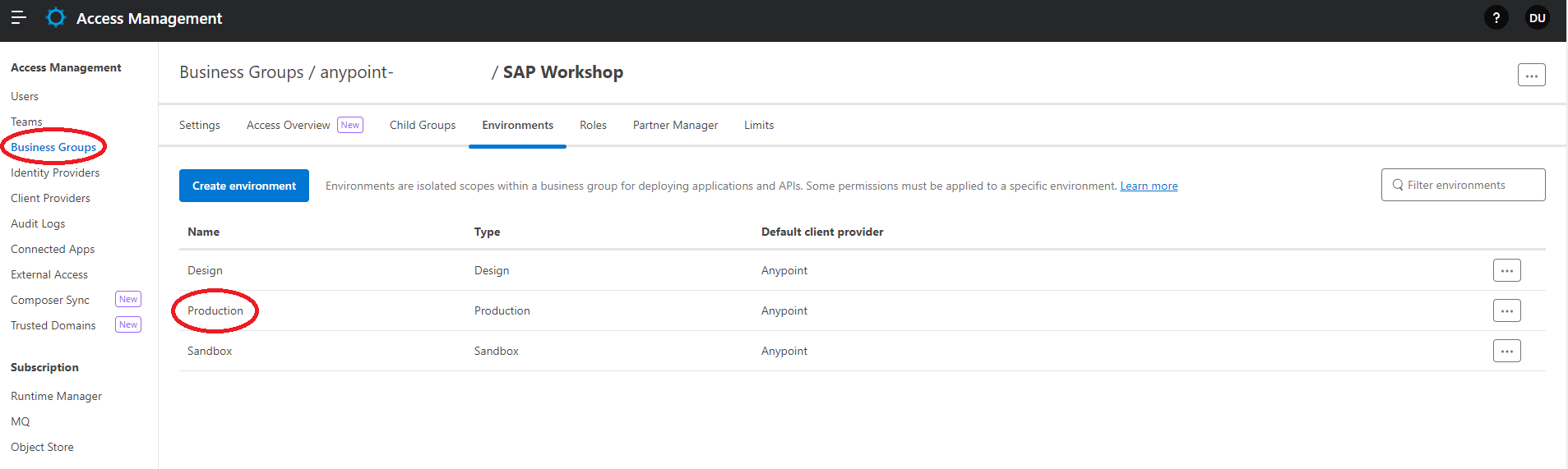Open External Access in the sidebar
This screenshot has width=1568, height=469.
(49, 274)
